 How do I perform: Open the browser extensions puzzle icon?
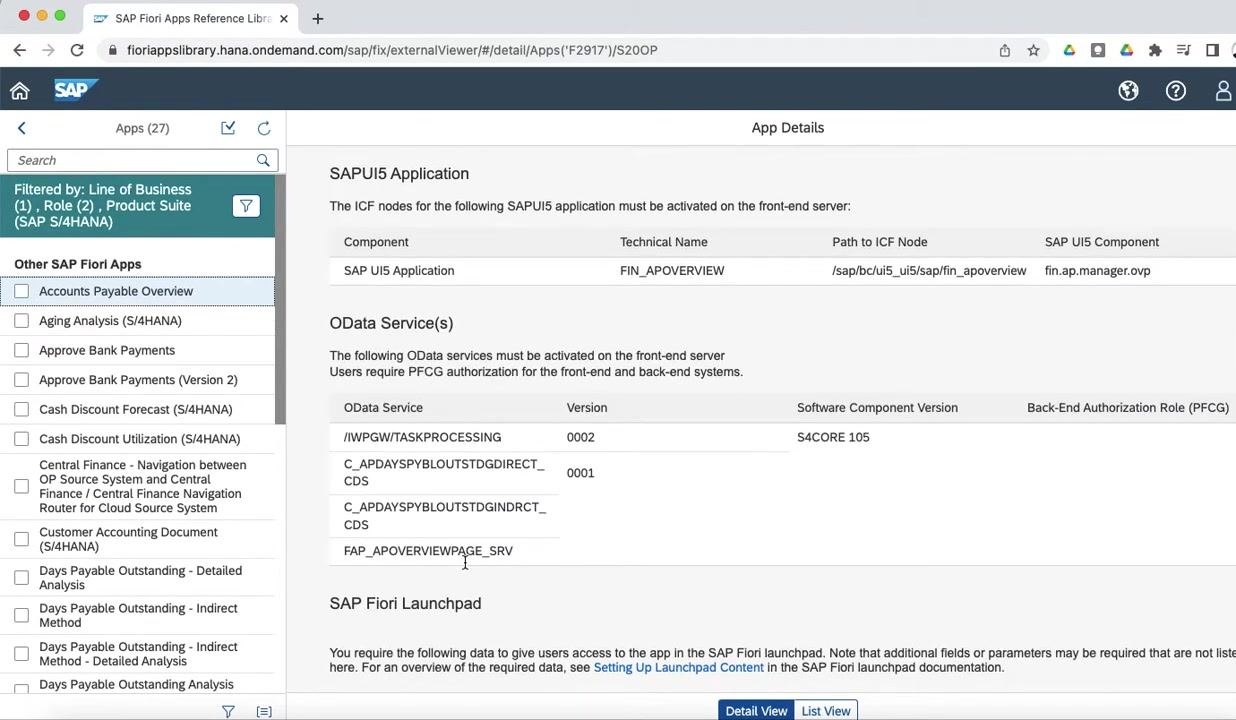coord(1155,50)
